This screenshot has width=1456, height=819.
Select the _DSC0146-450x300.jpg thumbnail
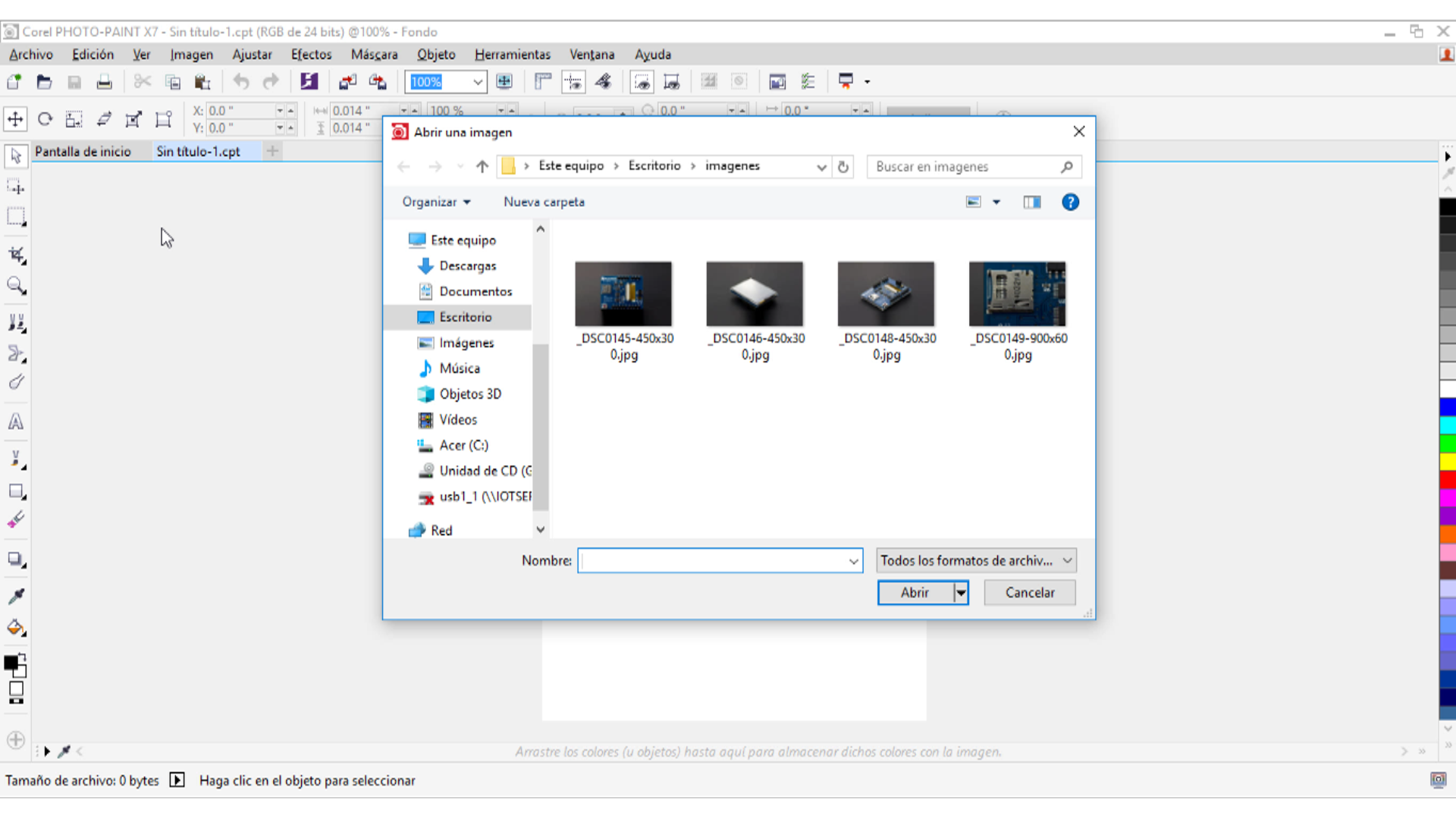(755, 294)
